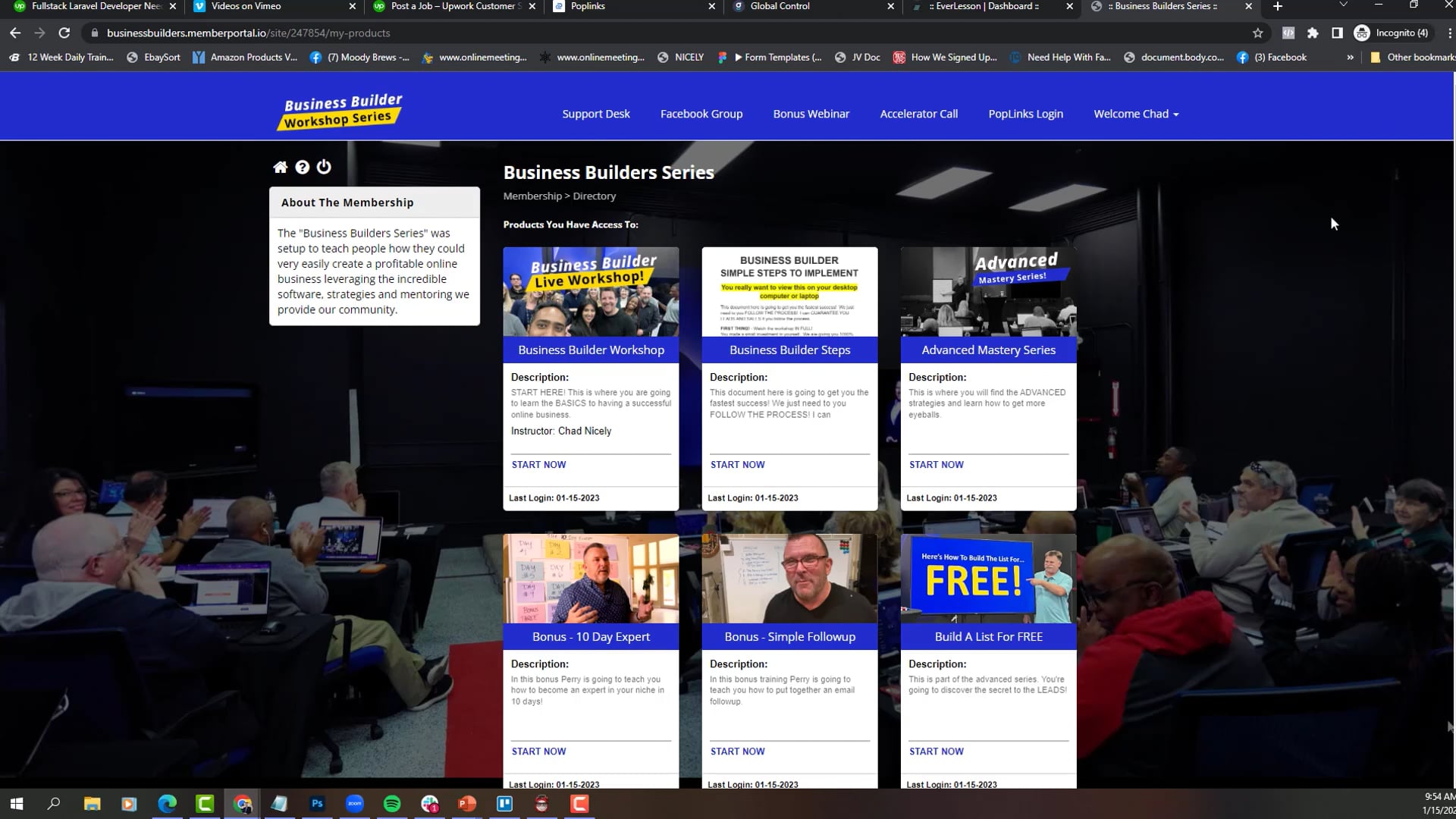
Task: Open the PopLinks Login menu item
Action: click(x=1026, y=114)
